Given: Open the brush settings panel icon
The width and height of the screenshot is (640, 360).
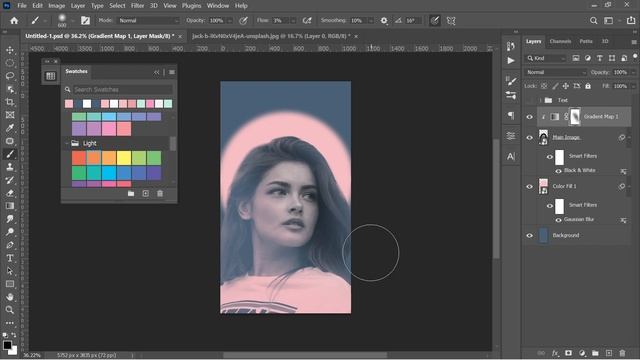Looking at the screenshot, I should [x=85, y=20].
